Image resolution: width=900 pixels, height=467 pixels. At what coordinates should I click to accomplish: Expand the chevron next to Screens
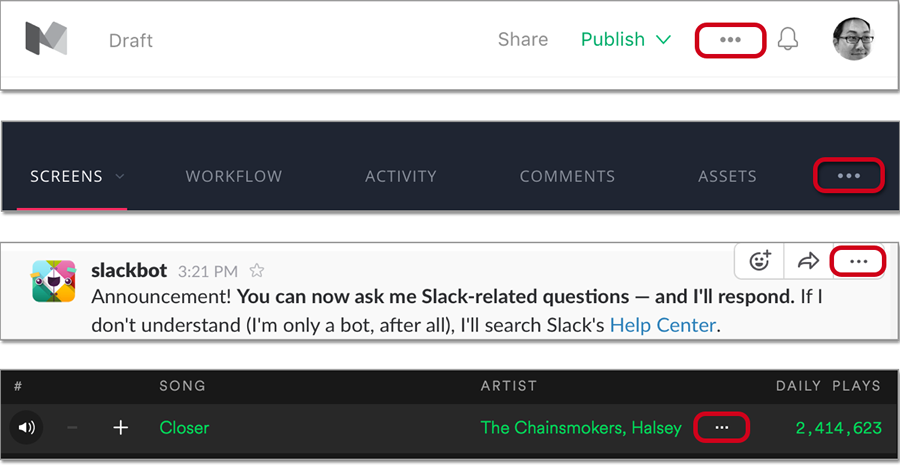[x=120, y=176]
